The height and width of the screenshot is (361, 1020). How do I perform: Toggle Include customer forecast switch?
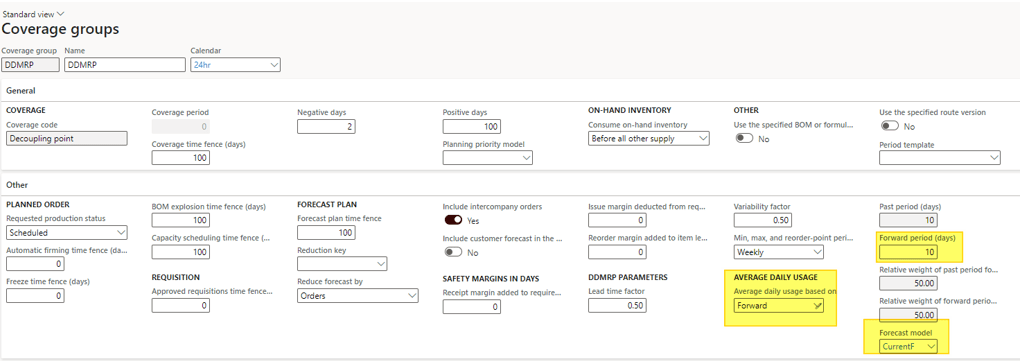coord(453,252)
